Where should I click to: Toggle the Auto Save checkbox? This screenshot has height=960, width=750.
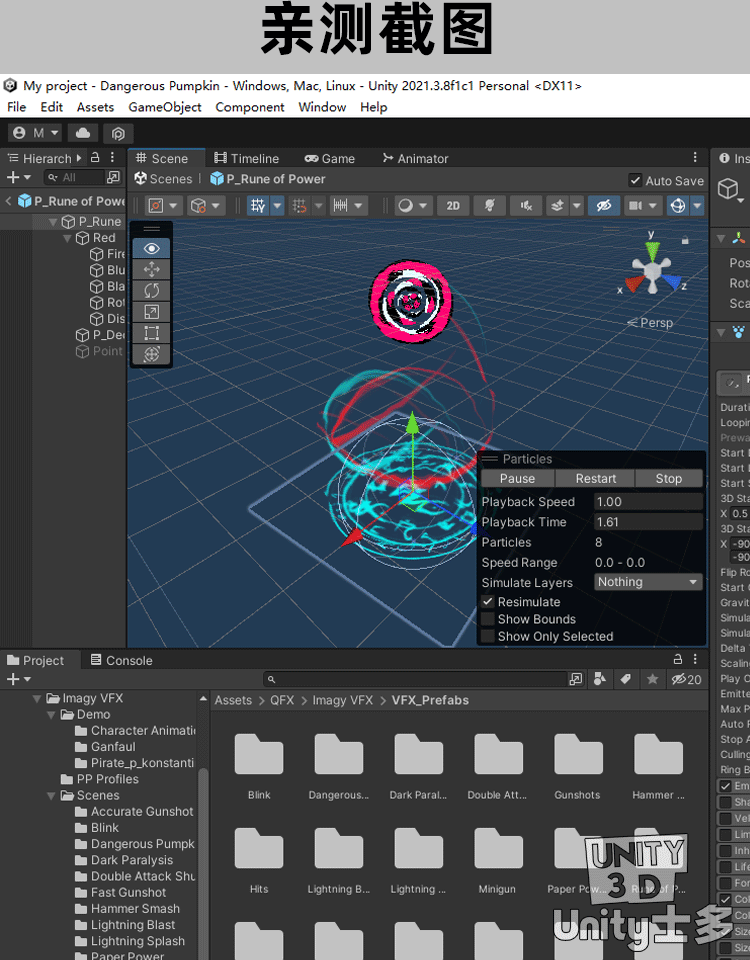635,181
